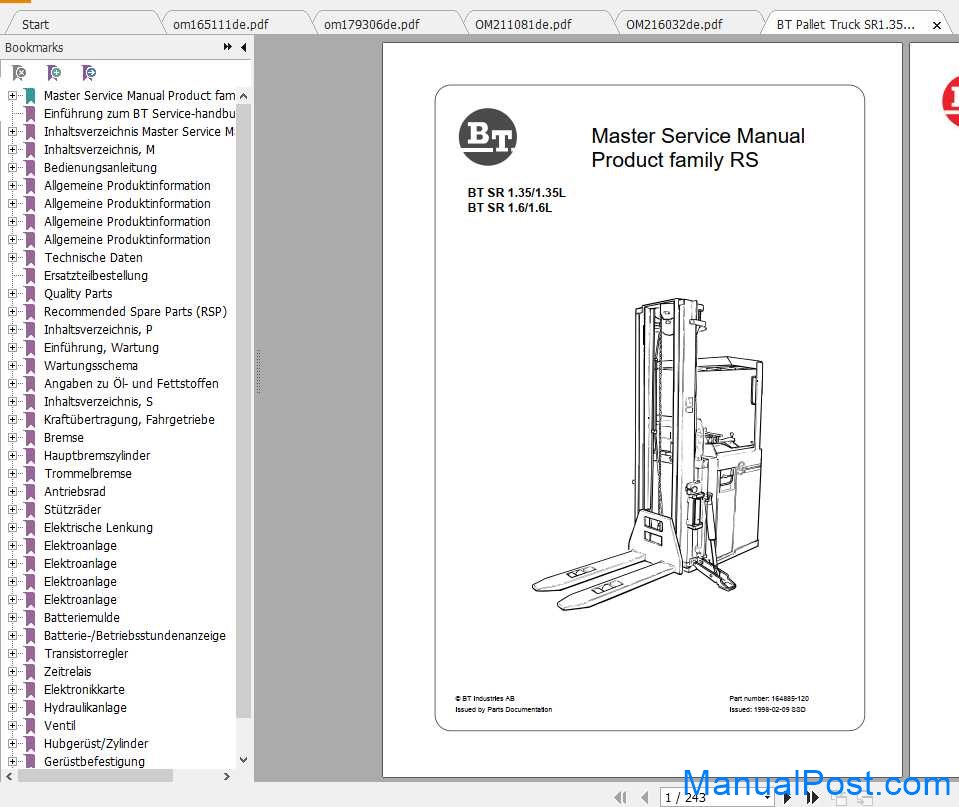Click the scroll-down arrow of the bookmarks list
Viewport: 959px width, 807px height.
point(243,760)
